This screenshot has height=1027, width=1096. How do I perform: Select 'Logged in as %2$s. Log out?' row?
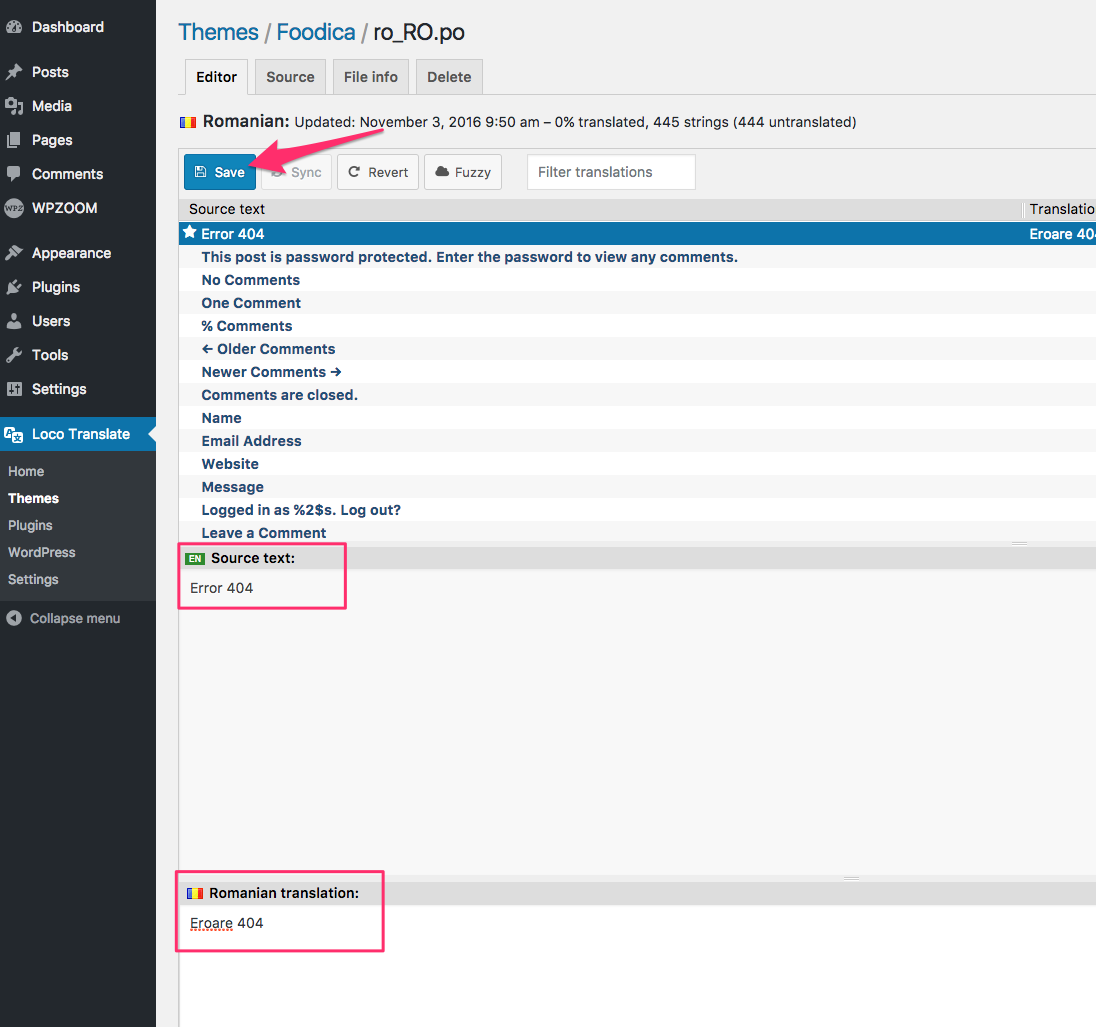pyautogui.click(x=637, y=510)
